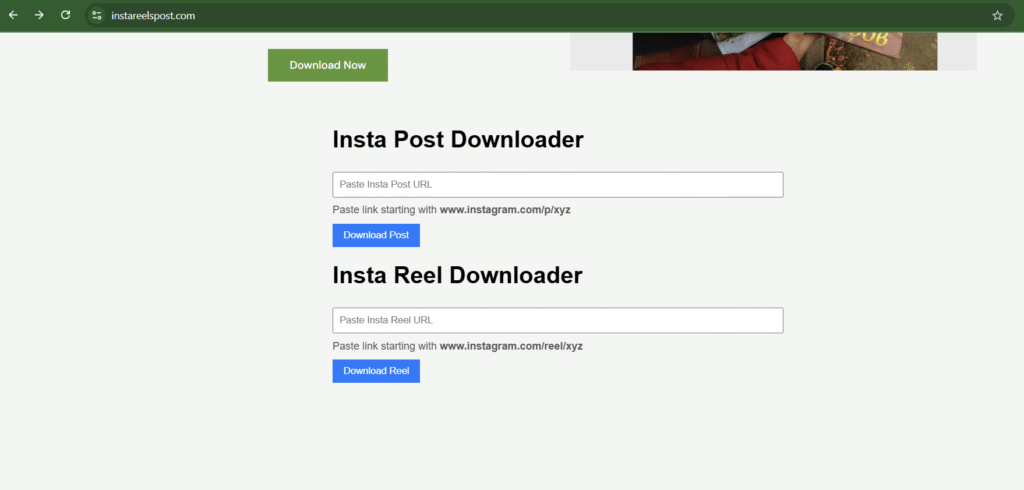The width and height of the screenshot is (1024, 490).
Task: Bookmark this page with the star icon
Action: click(997, 16)
